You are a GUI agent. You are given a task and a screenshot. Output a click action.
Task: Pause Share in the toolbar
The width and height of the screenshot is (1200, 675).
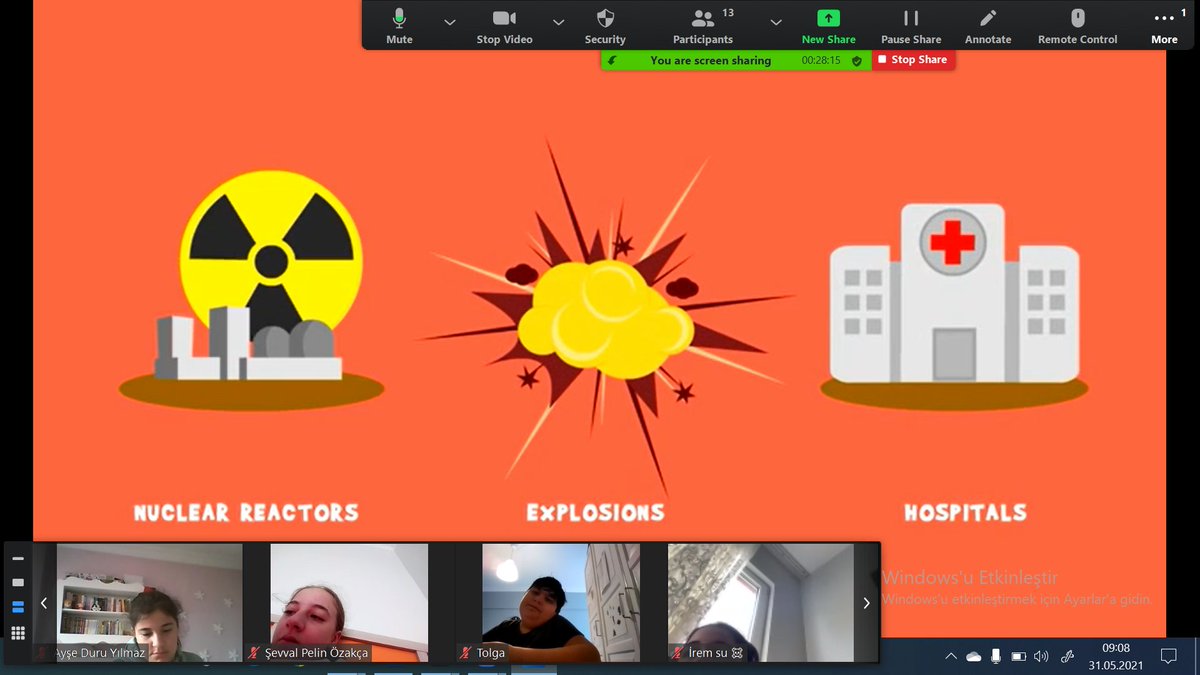[x=911, y=26]
